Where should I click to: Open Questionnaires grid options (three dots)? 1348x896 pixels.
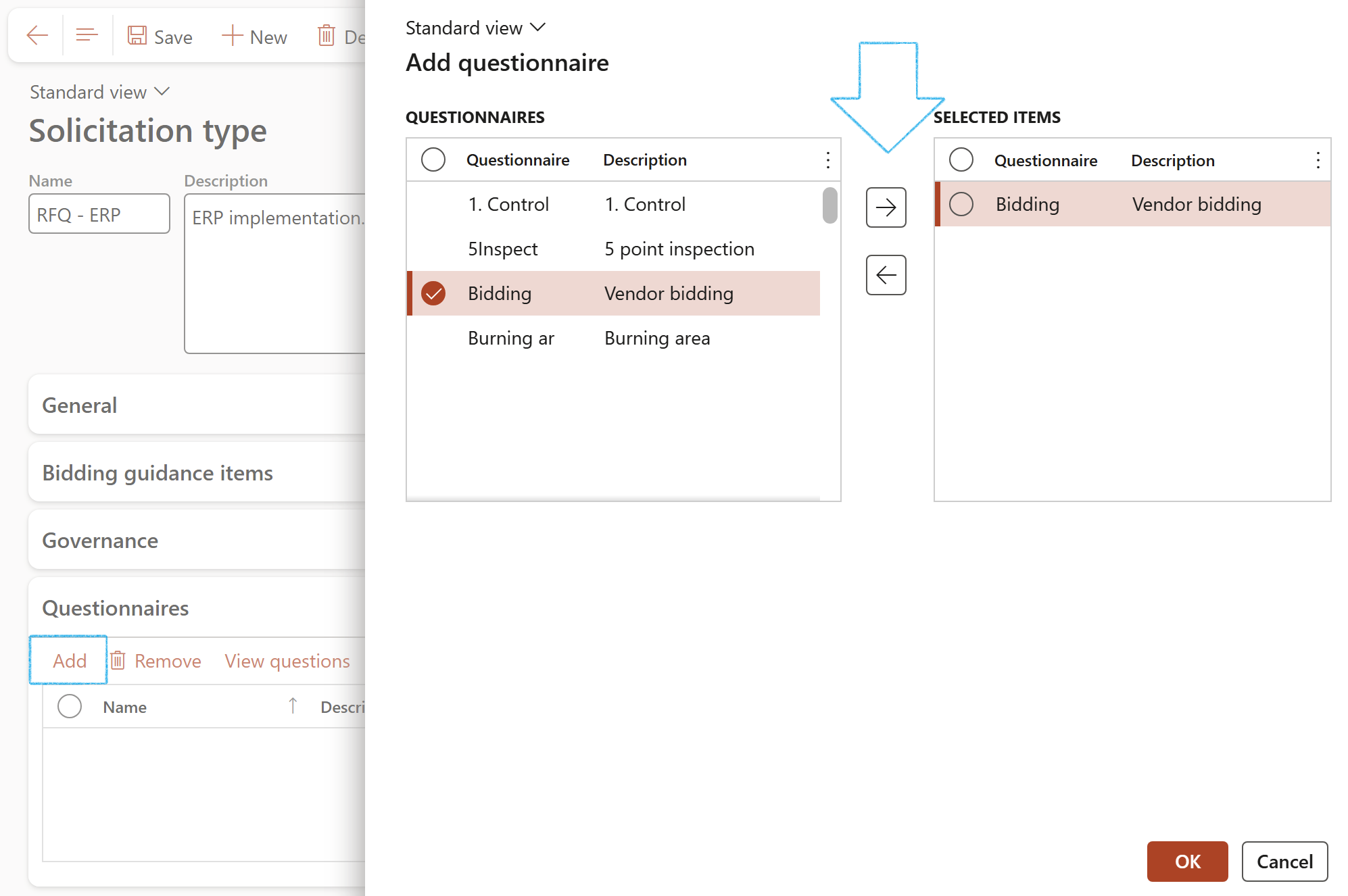(827, 160)
